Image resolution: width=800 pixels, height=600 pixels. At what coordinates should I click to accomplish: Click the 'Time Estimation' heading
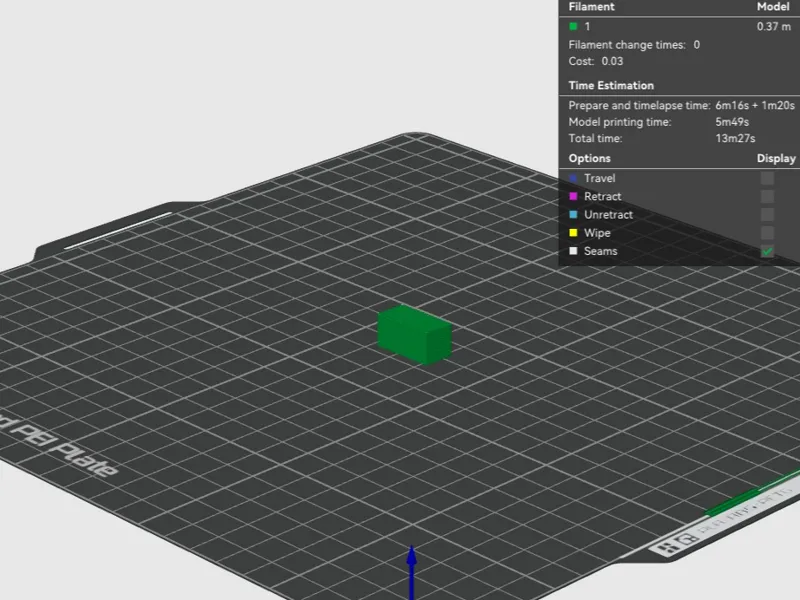[611, 86]
